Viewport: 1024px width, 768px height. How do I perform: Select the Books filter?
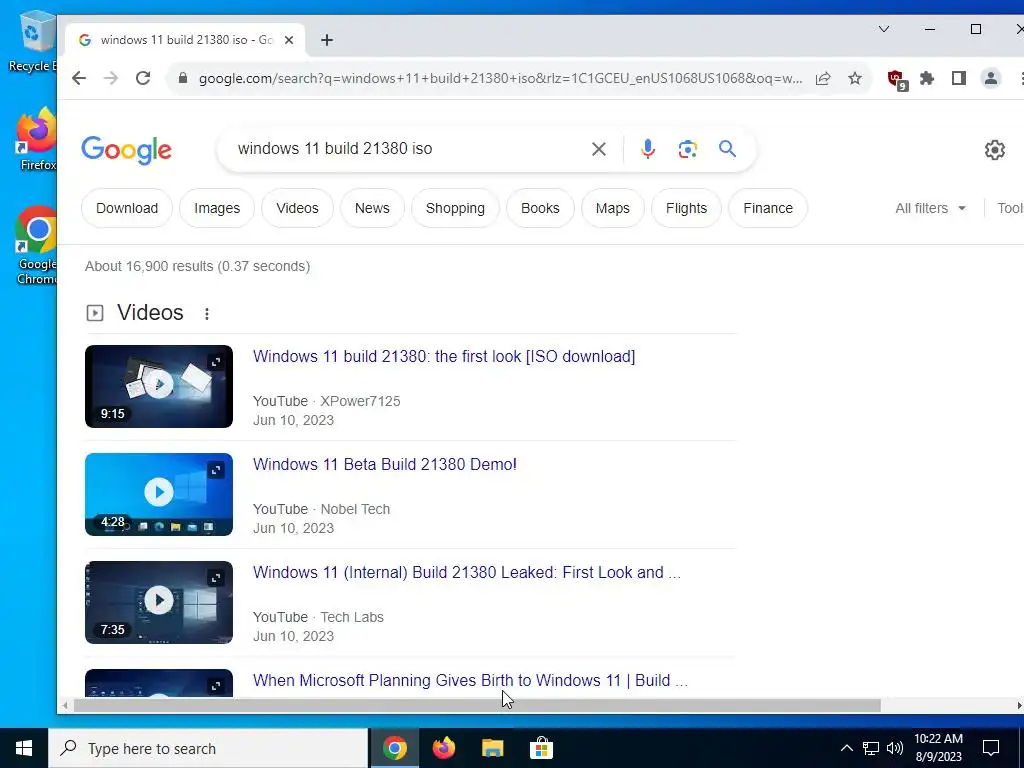[540, 208]
